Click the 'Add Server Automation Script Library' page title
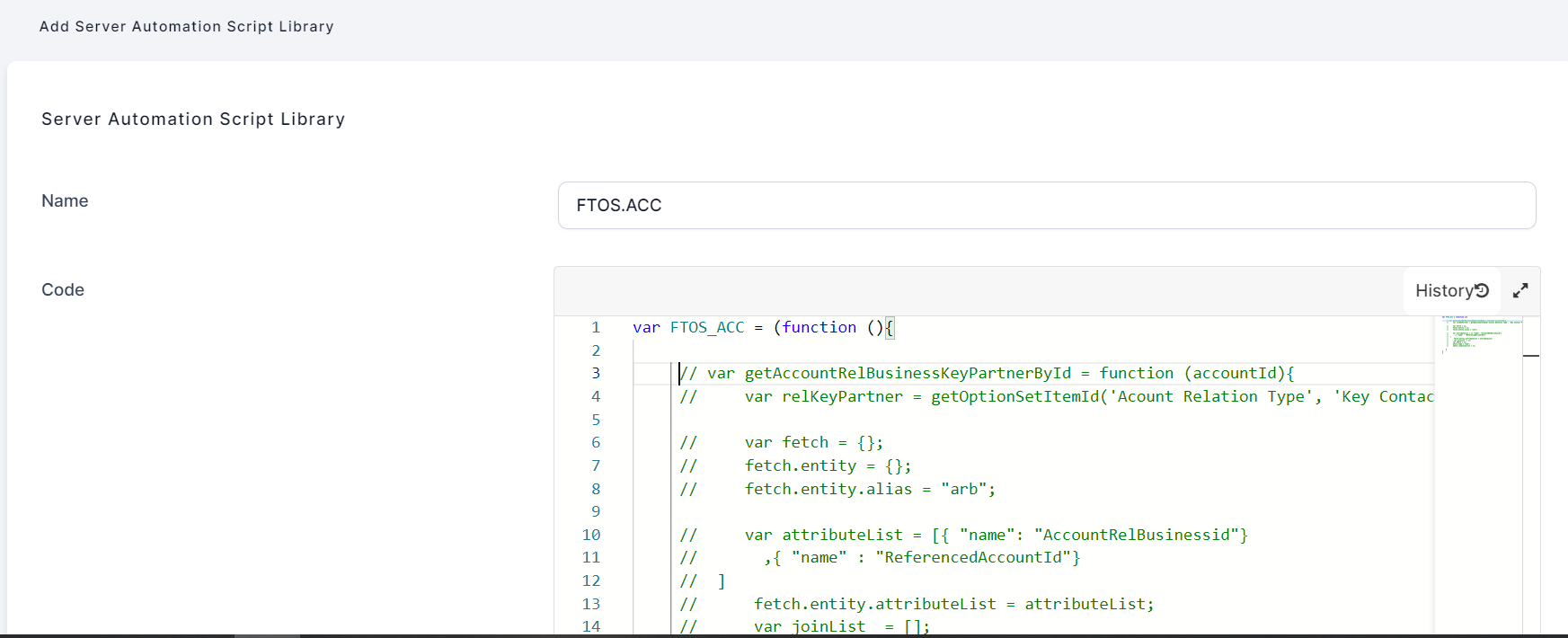 point(186,27)
